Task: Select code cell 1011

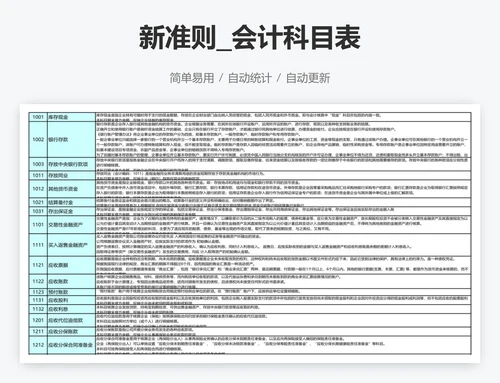Action: pos(38,175)
